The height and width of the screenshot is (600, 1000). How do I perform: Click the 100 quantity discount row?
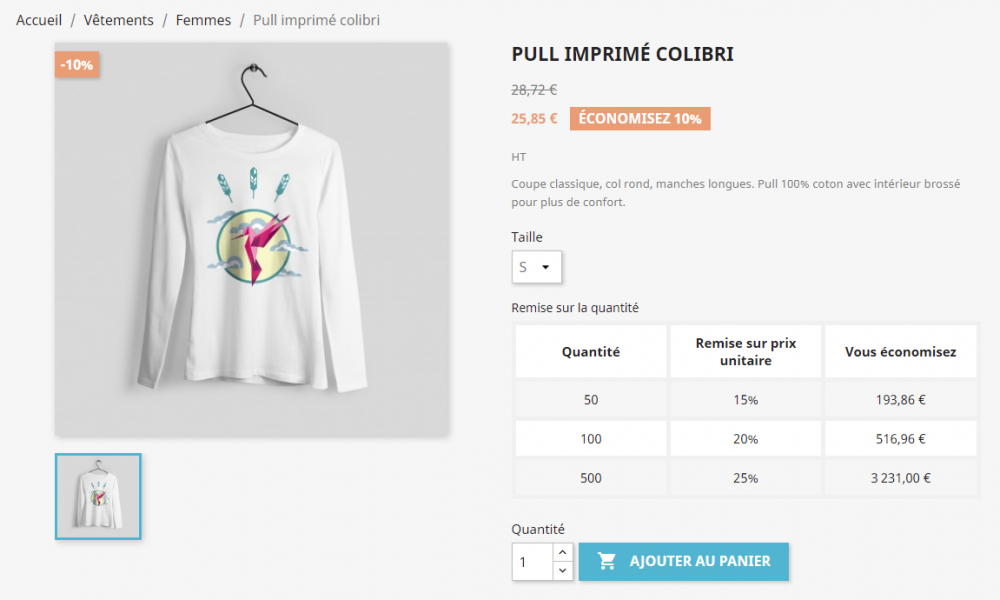(746, 439)
